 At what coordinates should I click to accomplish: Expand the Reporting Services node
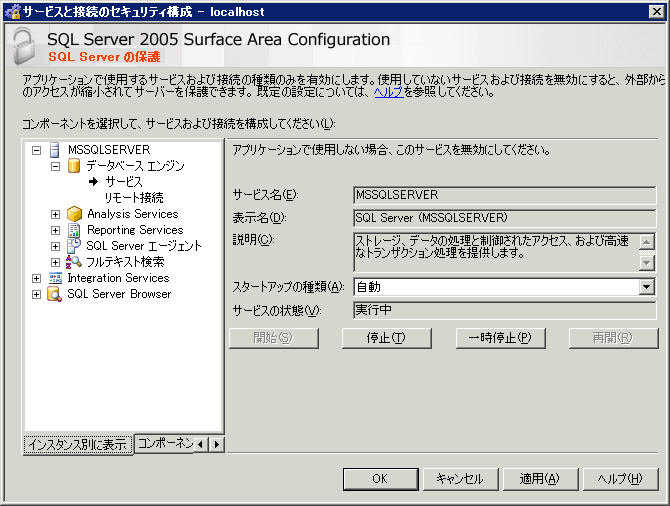pyautogui.click(x=55, y=230)
